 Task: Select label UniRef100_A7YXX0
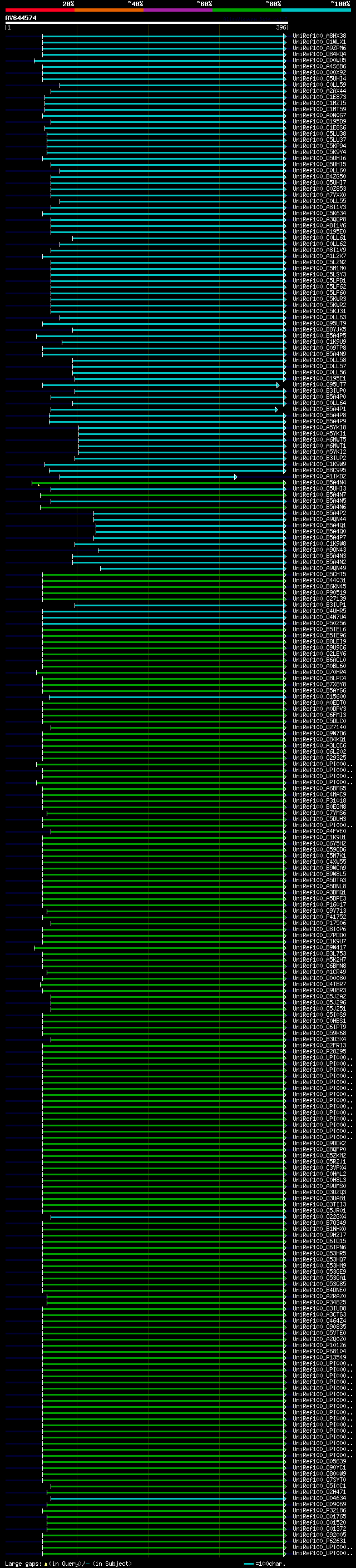(x=319, y=195)
